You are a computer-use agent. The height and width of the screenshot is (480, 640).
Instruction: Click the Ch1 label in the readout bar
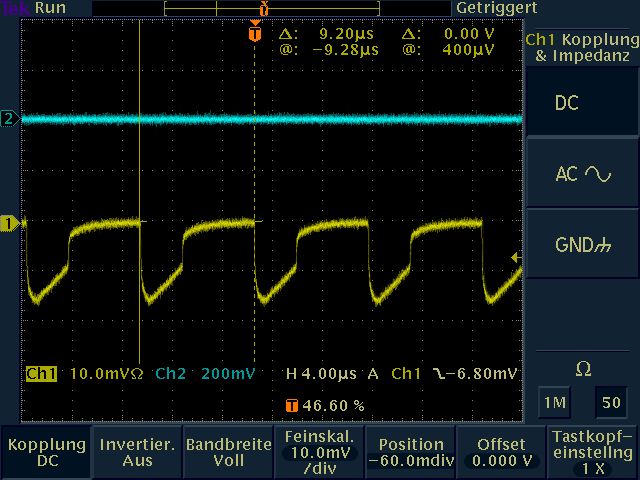point(41,374)
